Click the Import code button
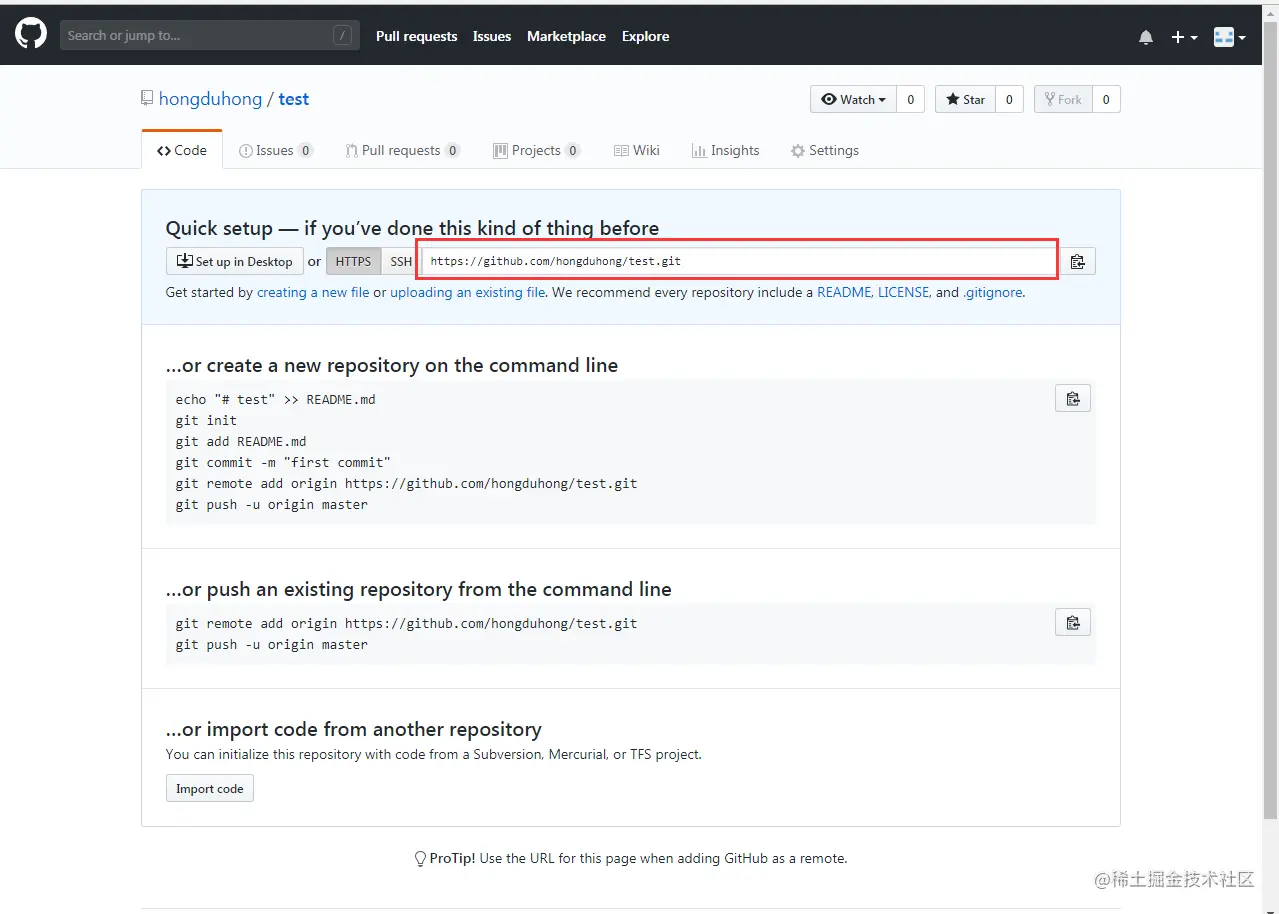The height and width of the screenshot is (914, 1279). 210,788
